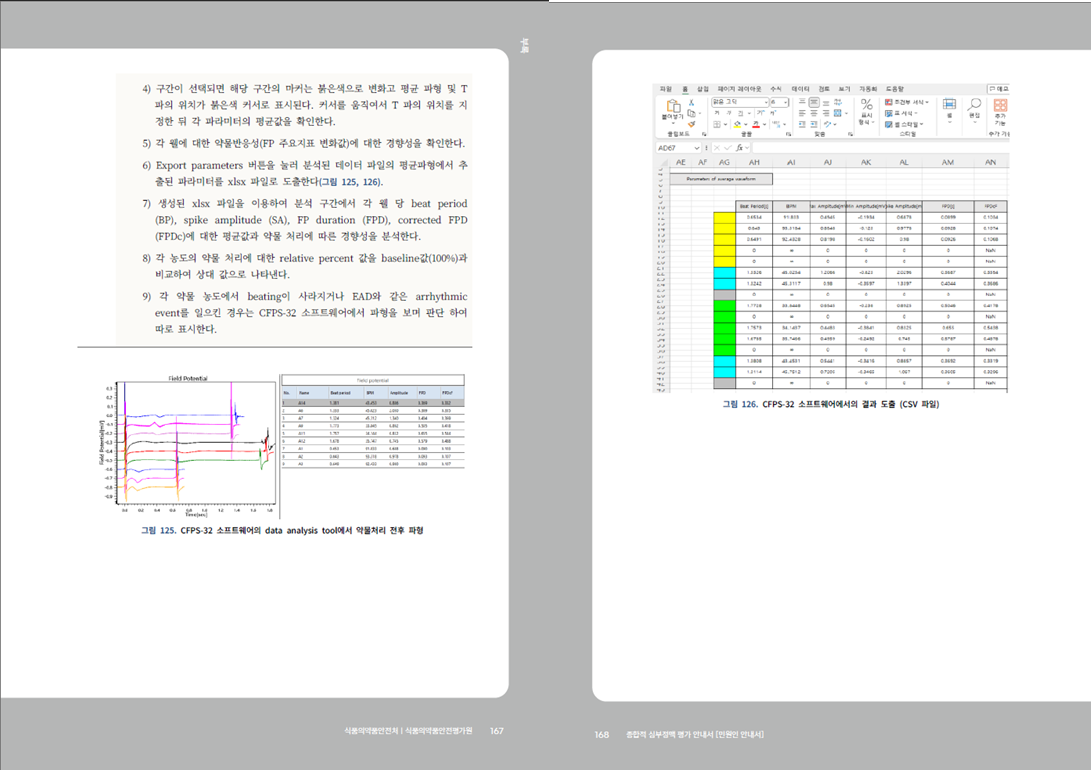The width and height of the screenshot is (1091, 770).
Task: Click page number 168 in footer
Action: pyautogui.click(x=602, y=735)
